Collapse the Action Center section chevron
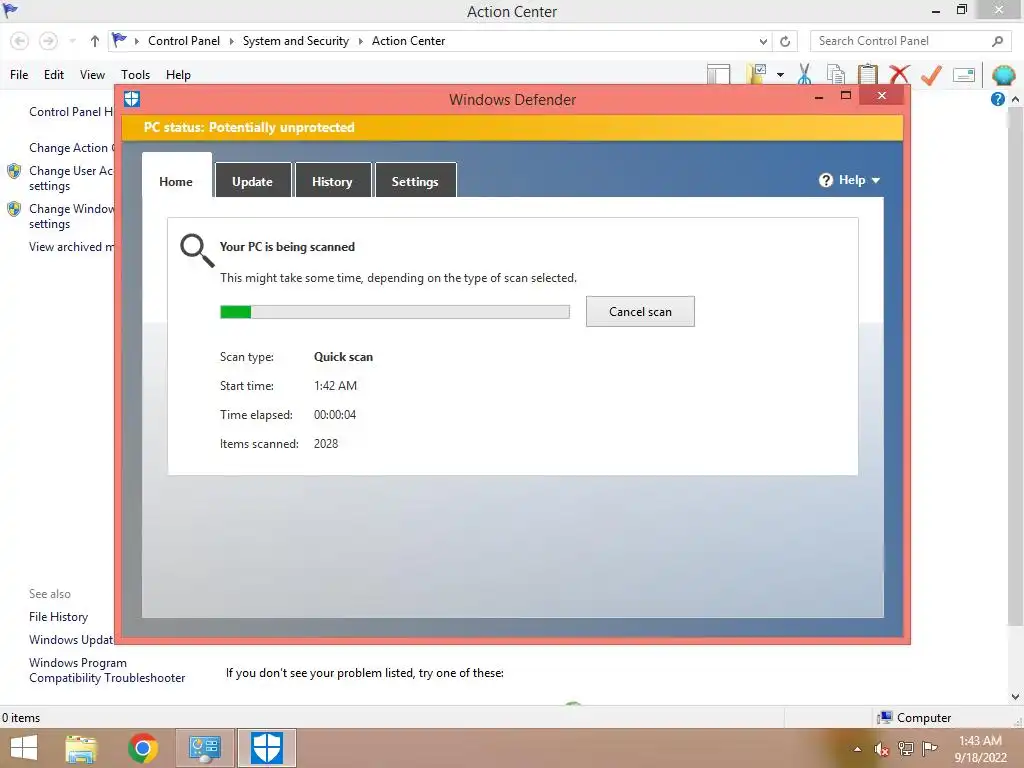This screenshot has height=768, width=1024. coord(1015,99)
